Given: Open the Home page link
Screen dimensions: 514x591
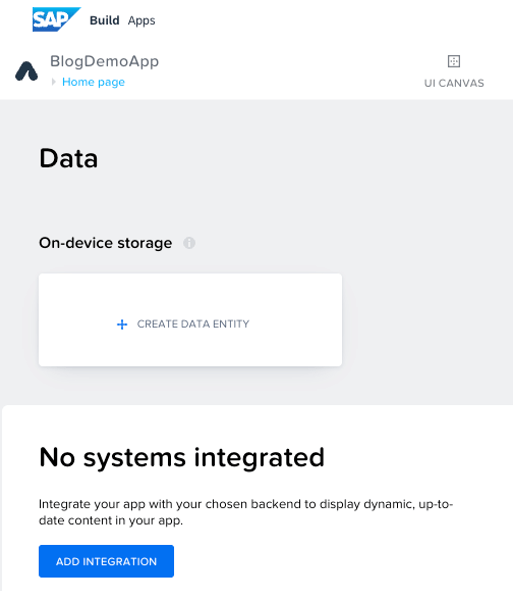Looking at the screenshot, I should click(x=93, y=82).
